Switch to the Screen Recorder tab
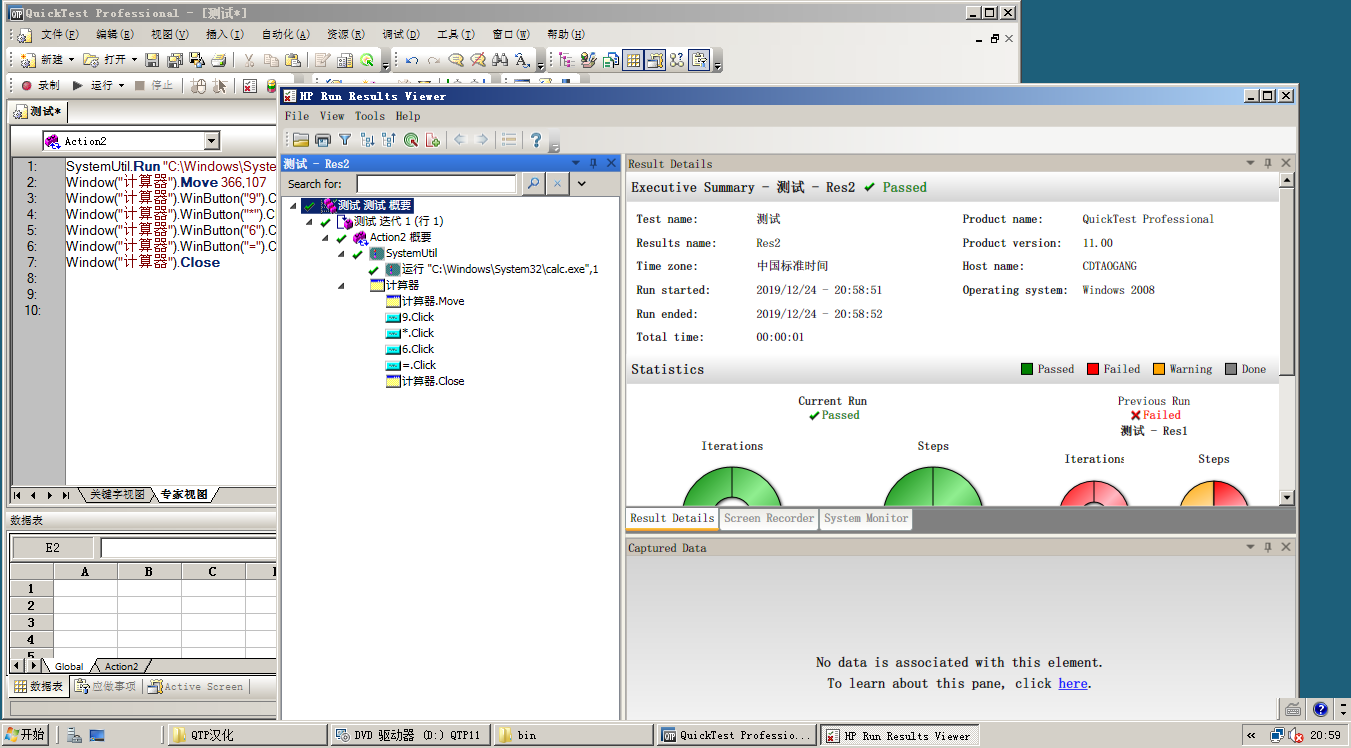Screen dimensions: 1351x748 tap(769, 518)
